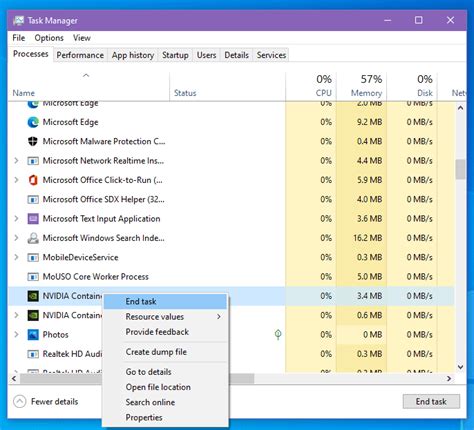Image resolution: width=474 pixels, height=430 pixels.
Task: Expand the Microsoft Office Click-to-Run group
Action: pos(16,180)
